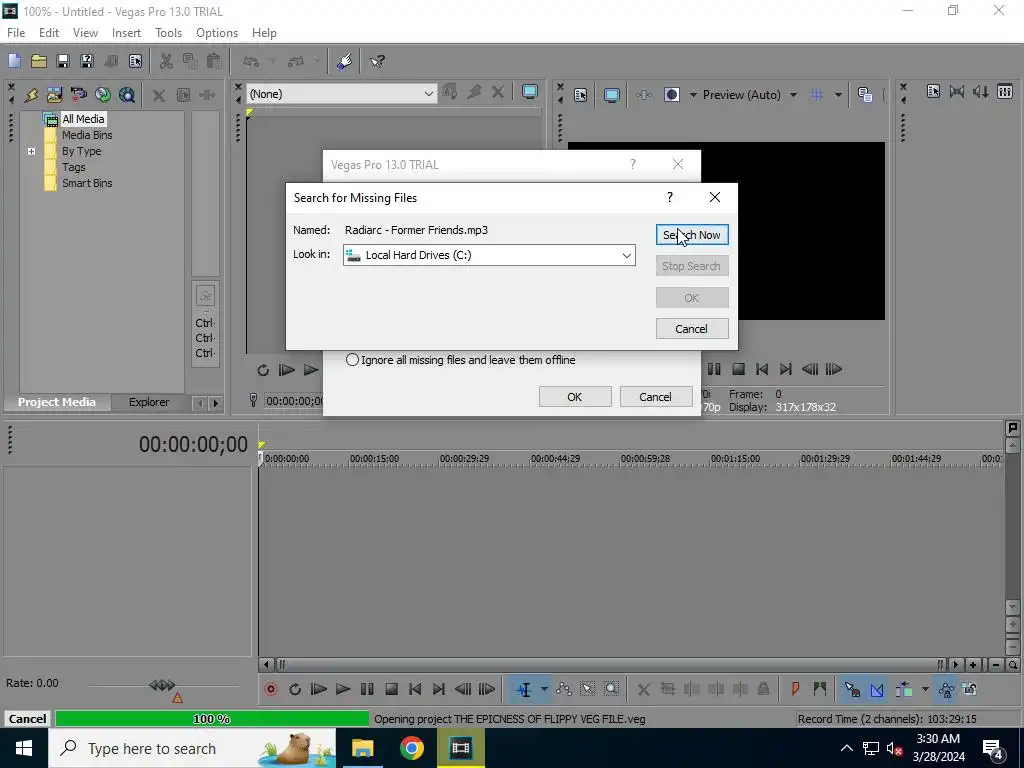Toggle trimmer external monitor icon
Image resolution: width=1024 pixels, height=768 pixels.
click(x=530, y=93)
